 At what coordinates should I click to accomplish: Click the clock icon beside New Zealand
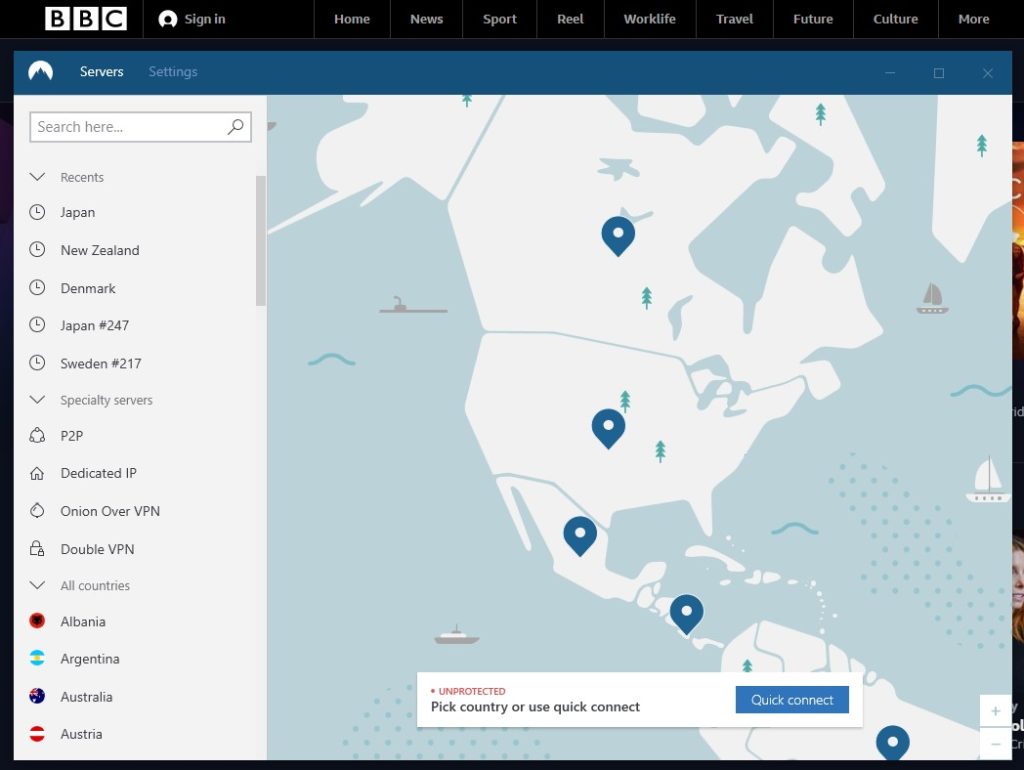[x=37, y=249]
